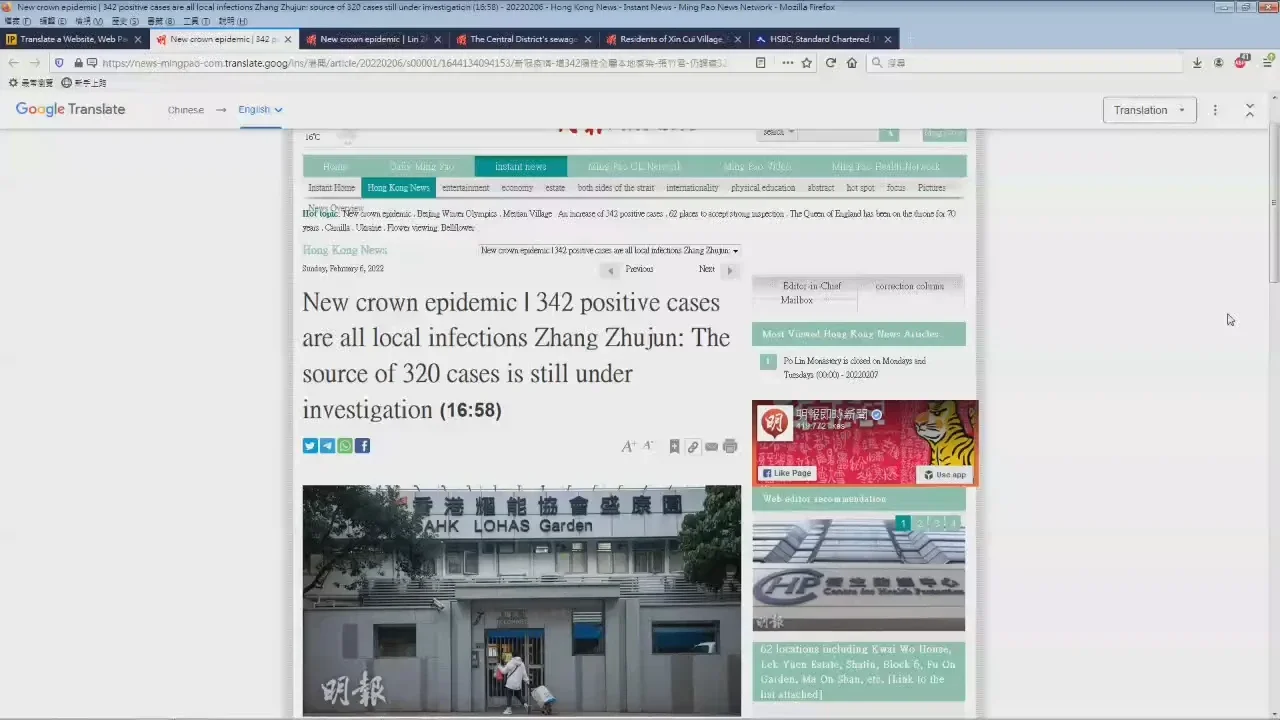Copy the article link using chain icon
This screenshot has height=720, width=1280.
click(x=692, y=447)
